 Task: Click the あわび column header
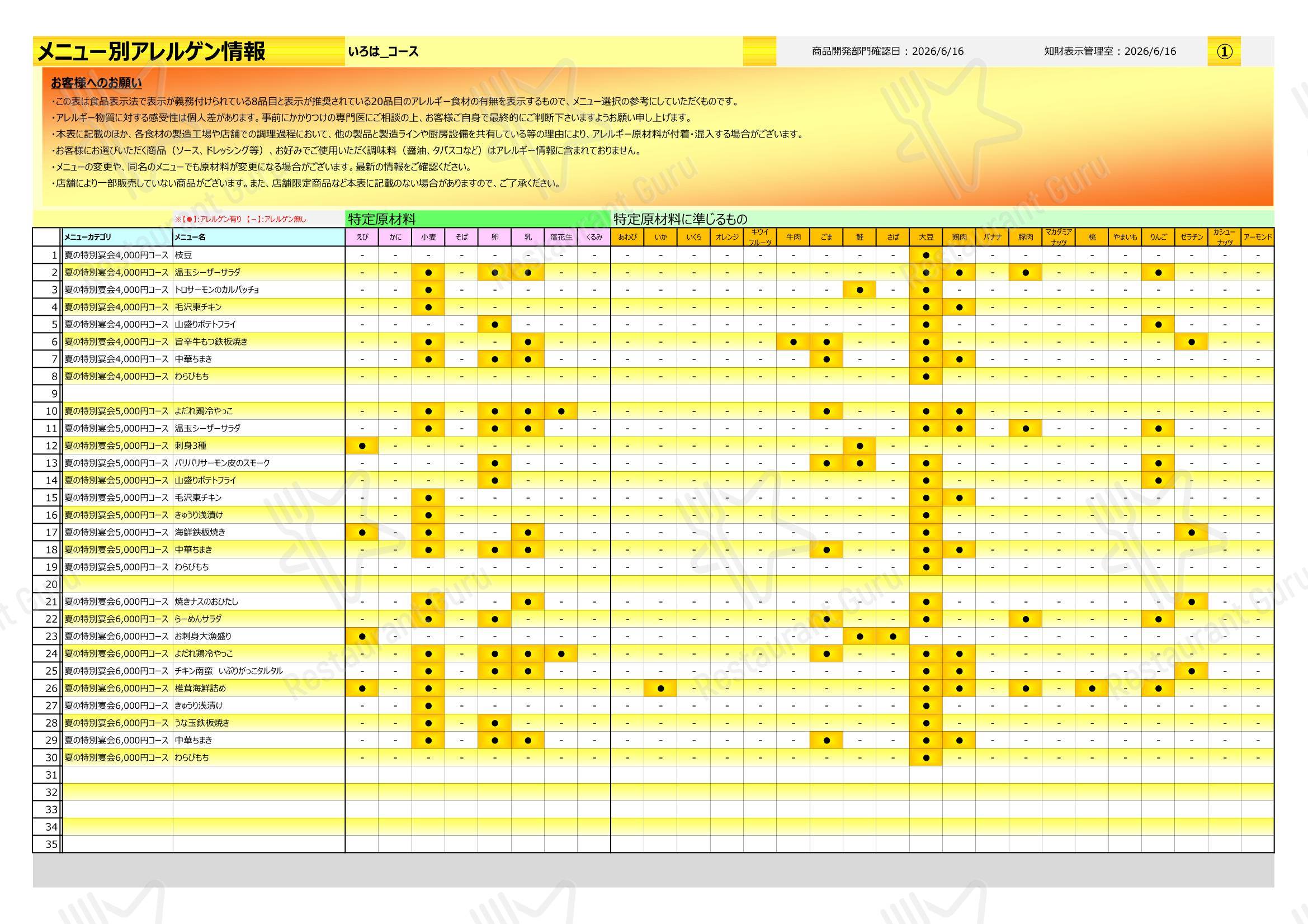point(628,237)
